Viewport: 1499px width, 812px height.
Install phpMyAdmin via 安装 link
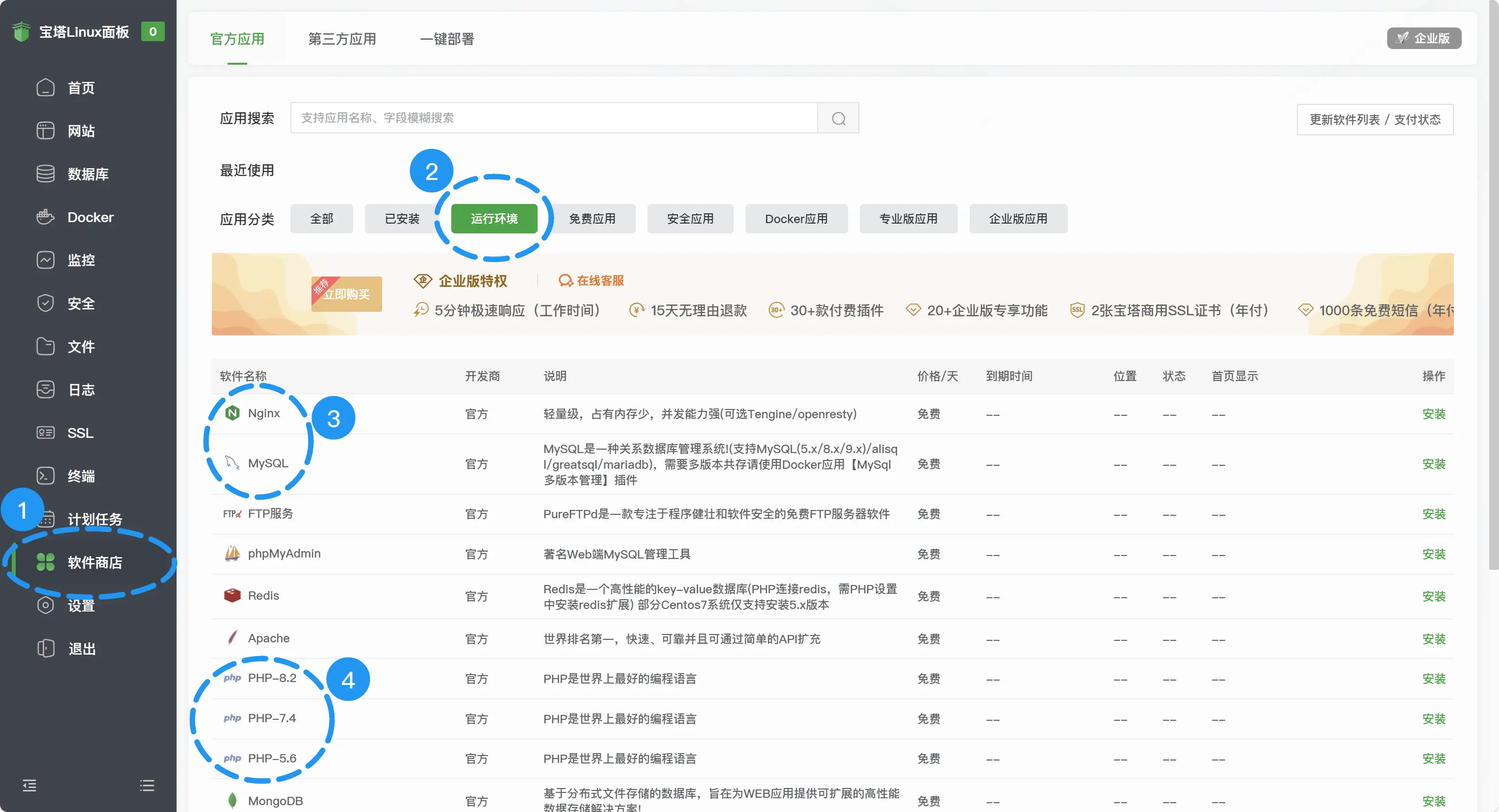click(x=1434, y=554)
